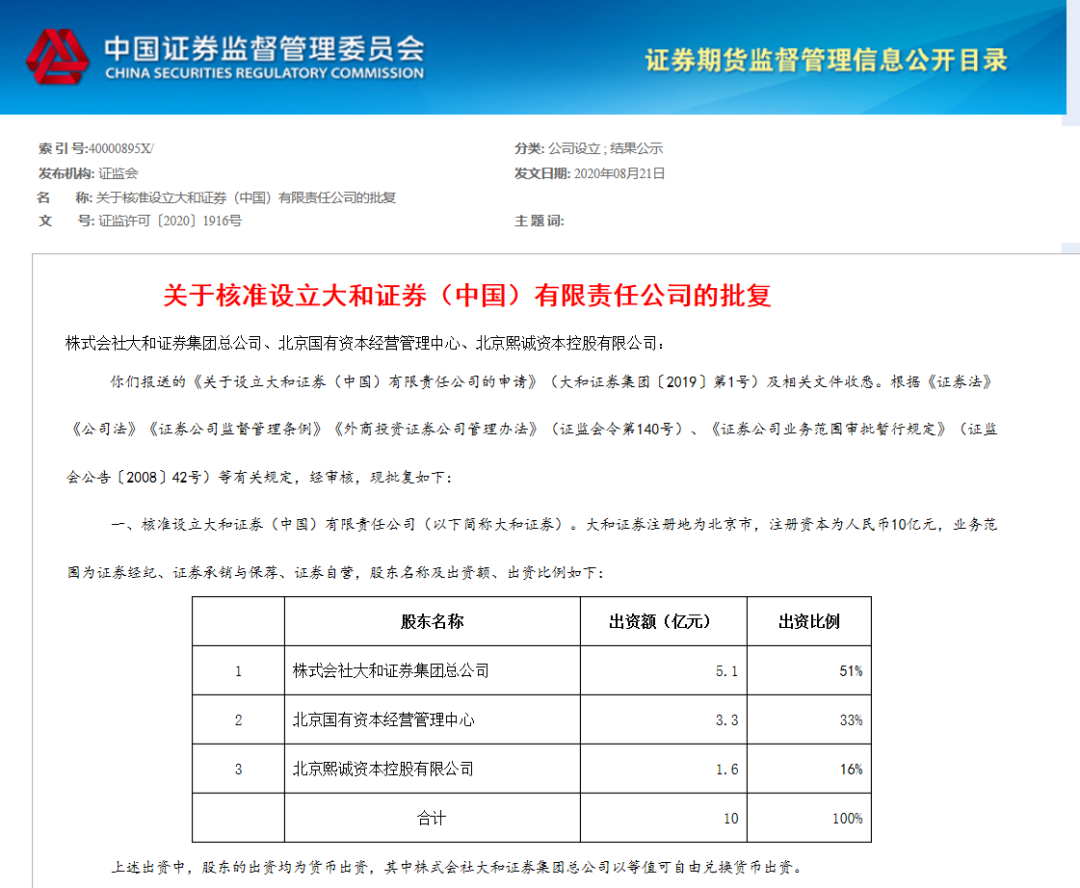
Task: Click the line 会公告〔2008〕42号 等有关规定
Action: 259,477
